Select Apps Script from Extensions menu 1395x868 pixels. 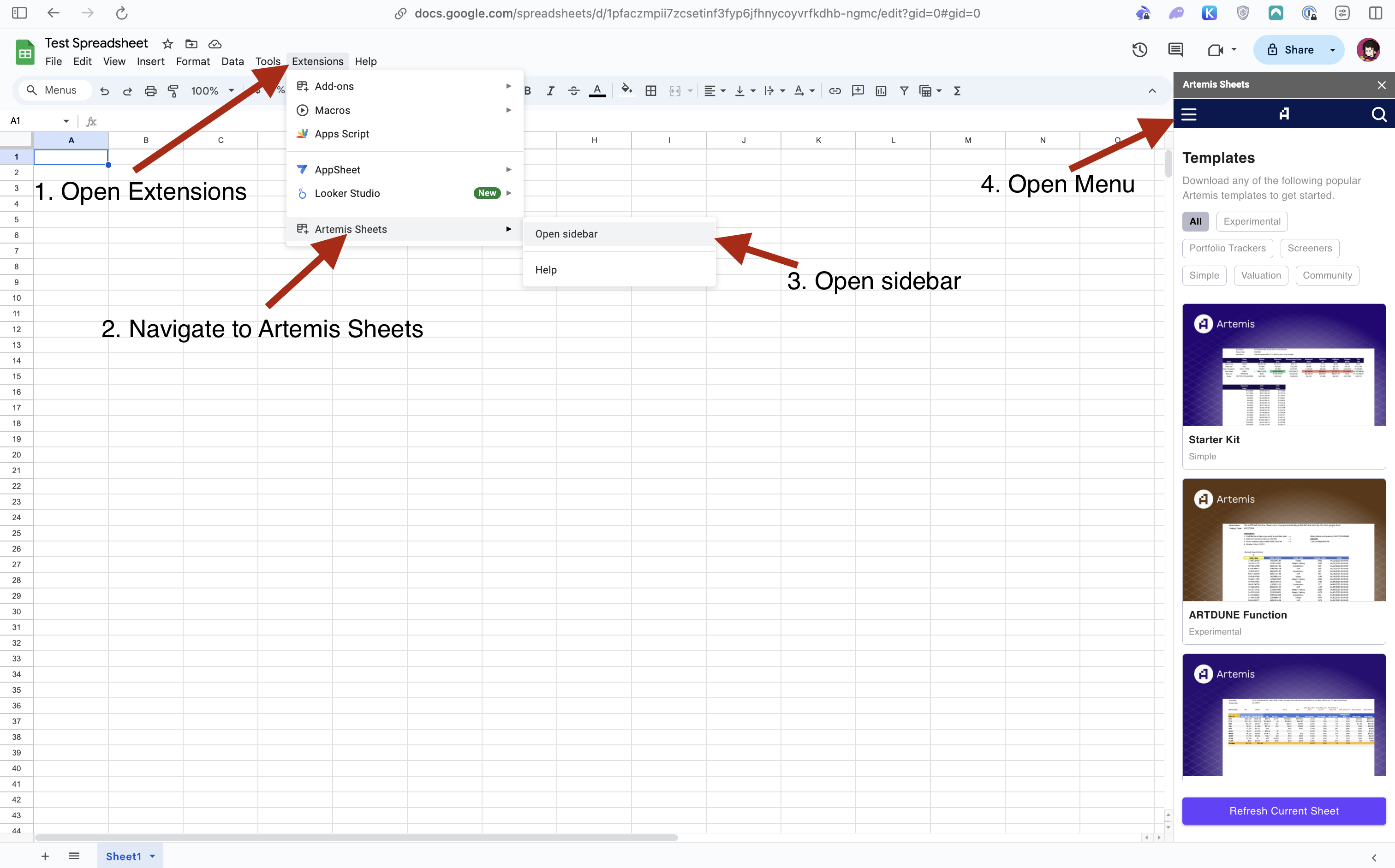click(x=404, y=134)
